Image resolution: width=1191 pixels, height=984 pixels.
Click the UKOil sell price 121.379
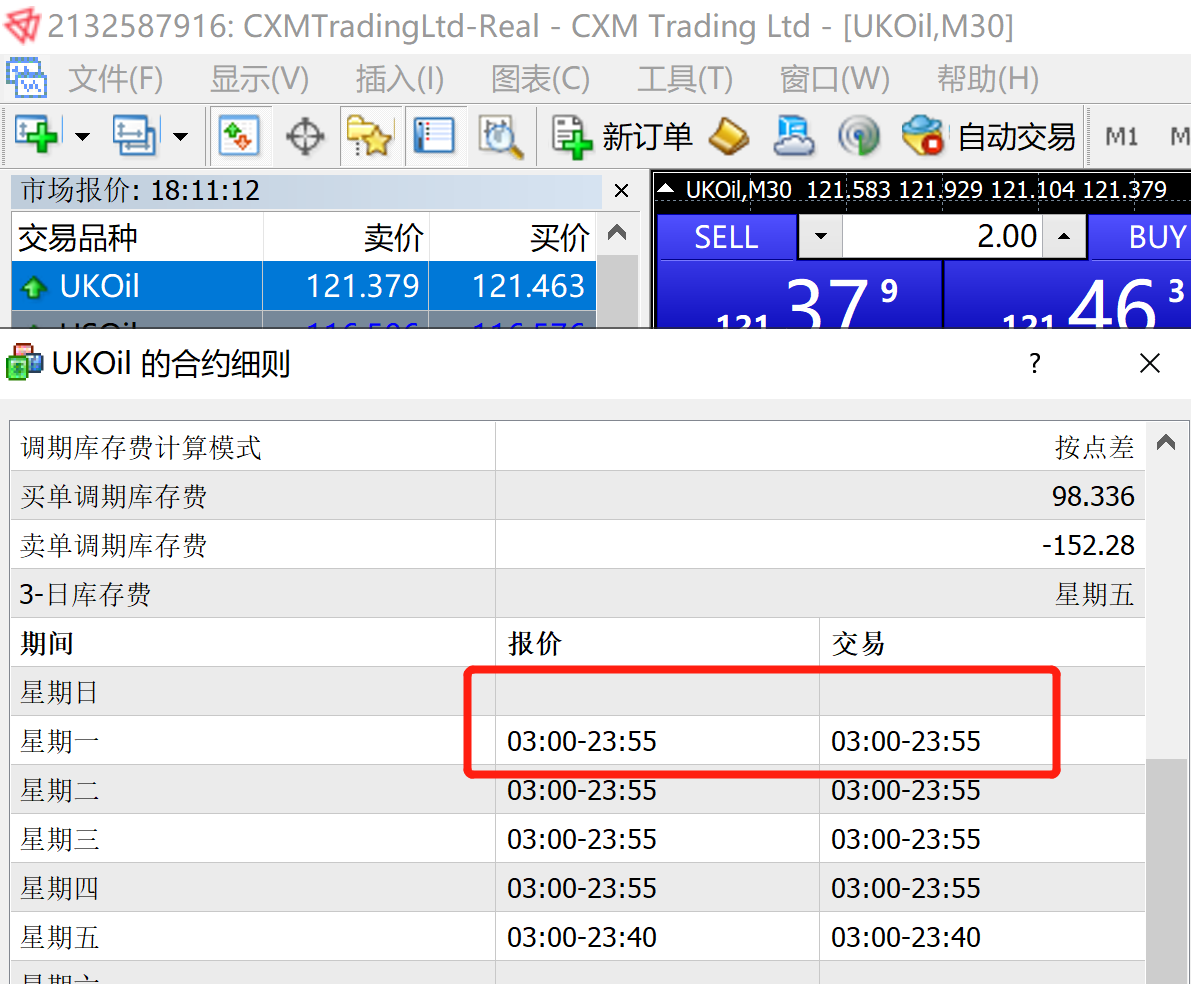(x=362, y=286)
